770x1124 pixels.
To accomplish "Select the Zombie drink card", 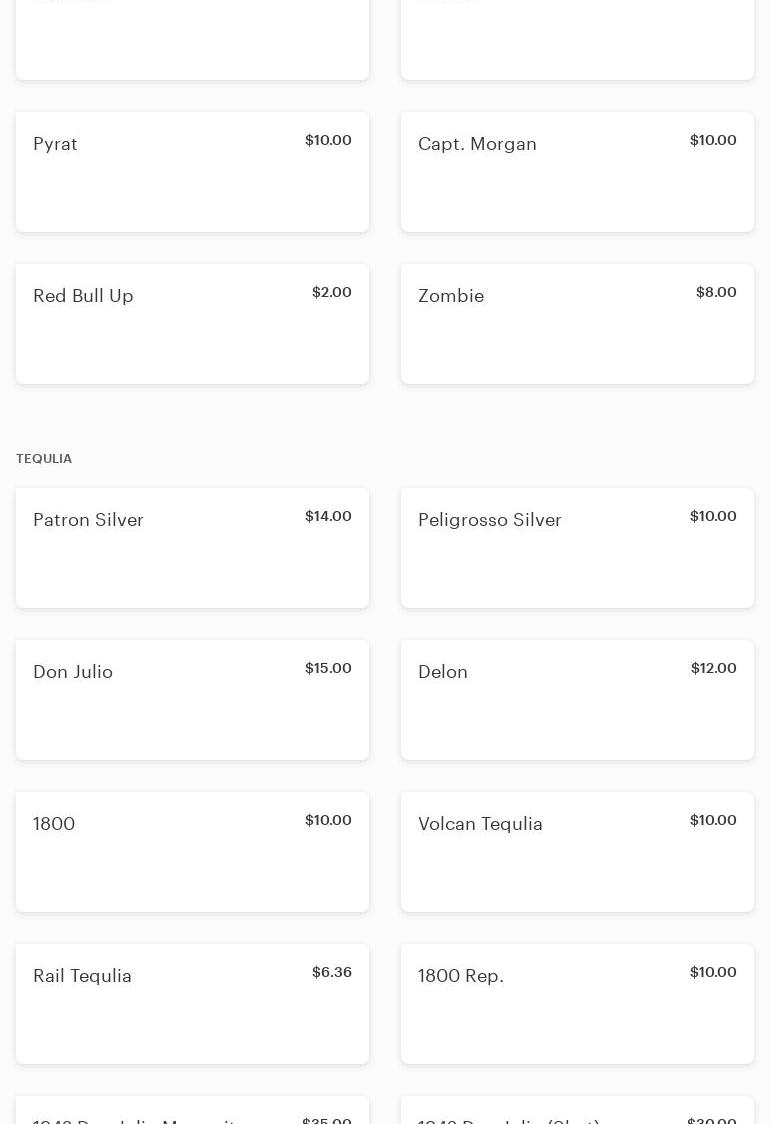I will point(577,324).
